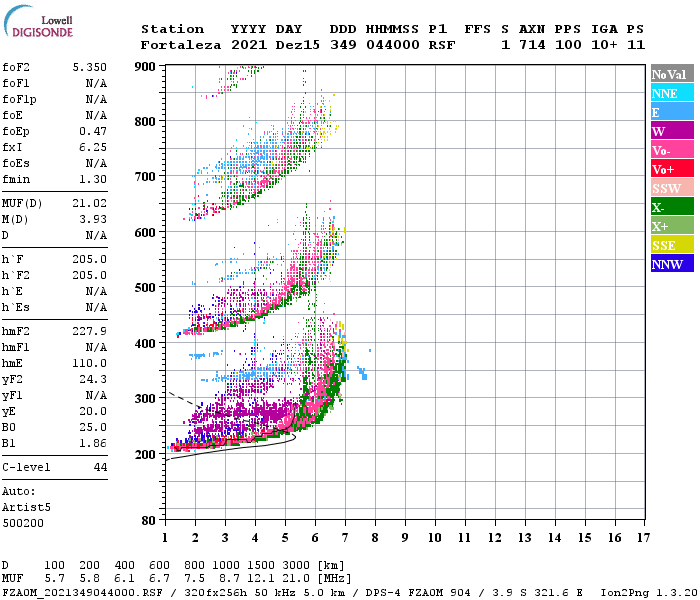
Task: Click the isolated blue echo near 7.7 MHz
Action: 362,373
